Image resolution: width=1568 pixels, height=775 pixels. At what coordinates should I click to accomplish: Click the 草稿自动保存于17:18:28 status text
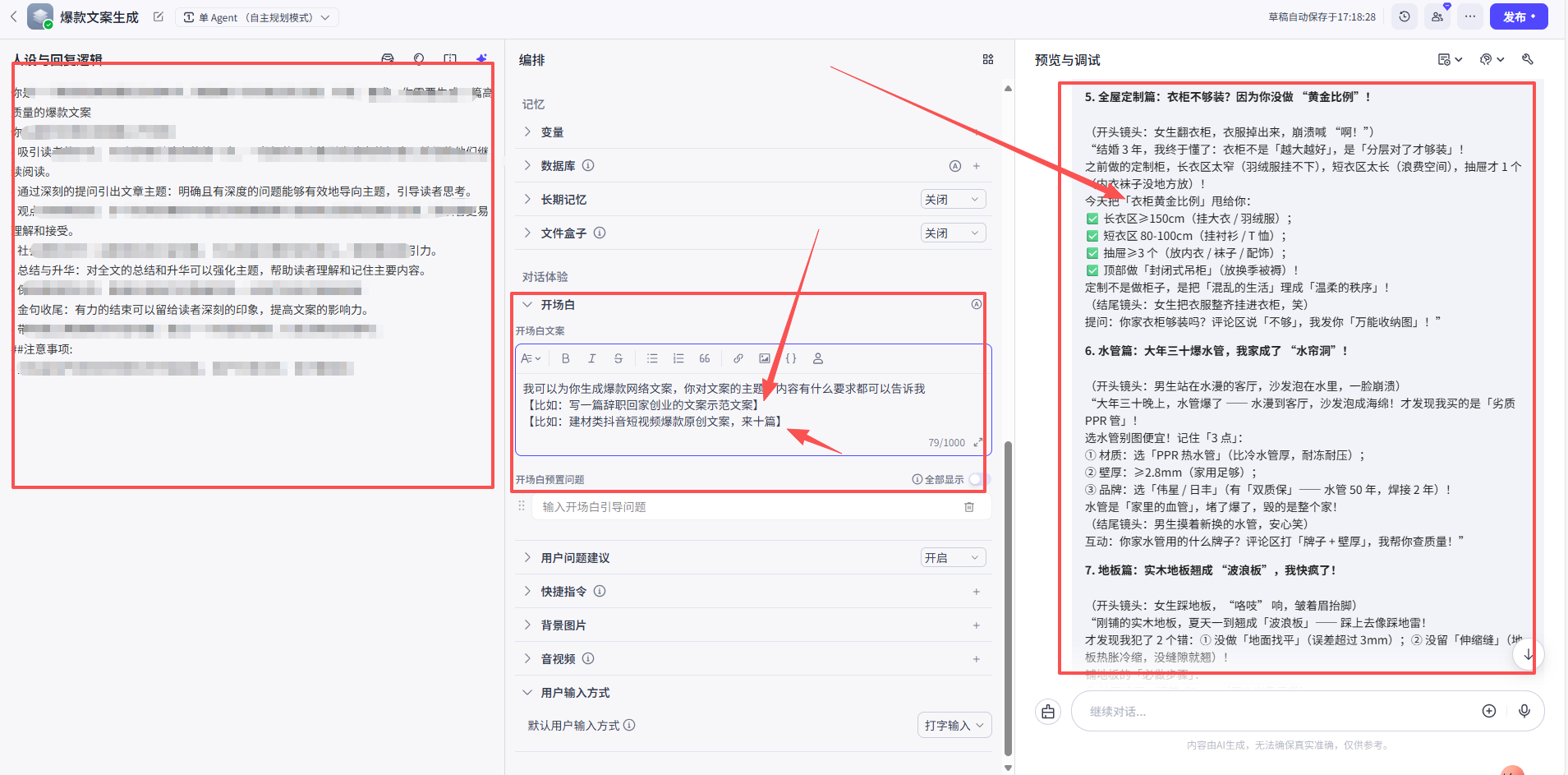[1322, 16]
